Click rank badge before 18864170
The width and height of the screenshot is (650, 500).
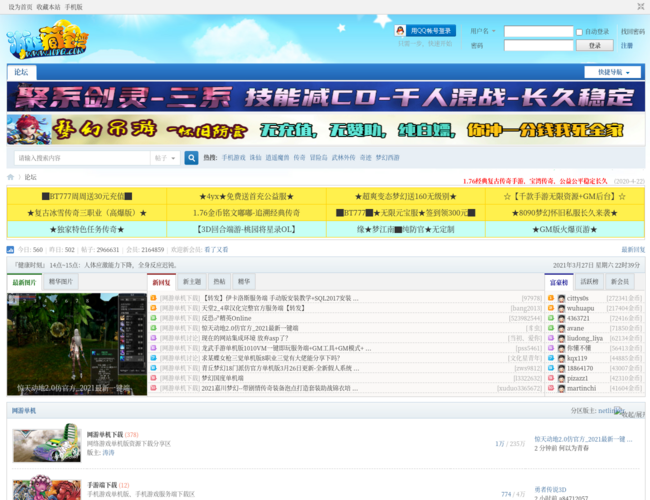point(551,368)
